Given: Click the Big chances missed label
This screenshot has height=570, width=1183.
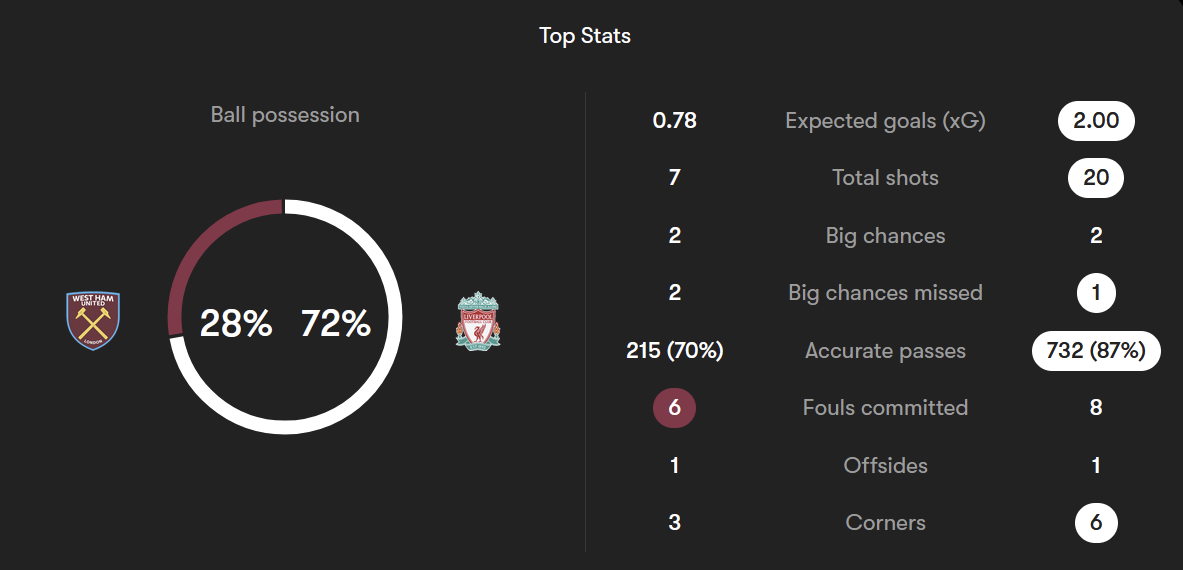Looking at the screenshot, I should [x=885, y=293].
